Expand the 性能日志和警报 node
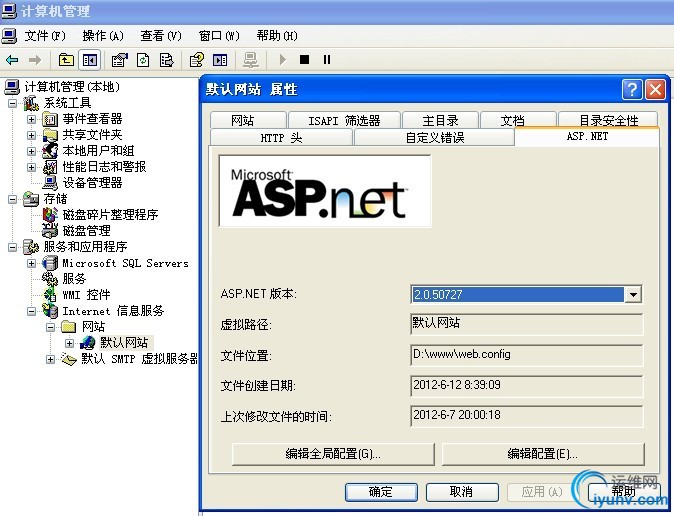Viewport: 674px width, 516px height. (31, 167)
